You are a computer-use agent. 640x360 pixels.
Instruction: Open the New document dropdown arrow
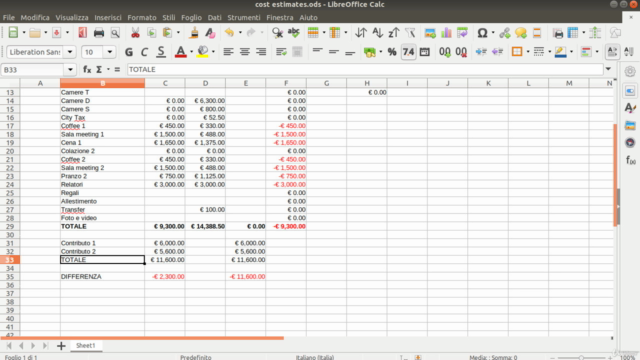click(24, 33)
